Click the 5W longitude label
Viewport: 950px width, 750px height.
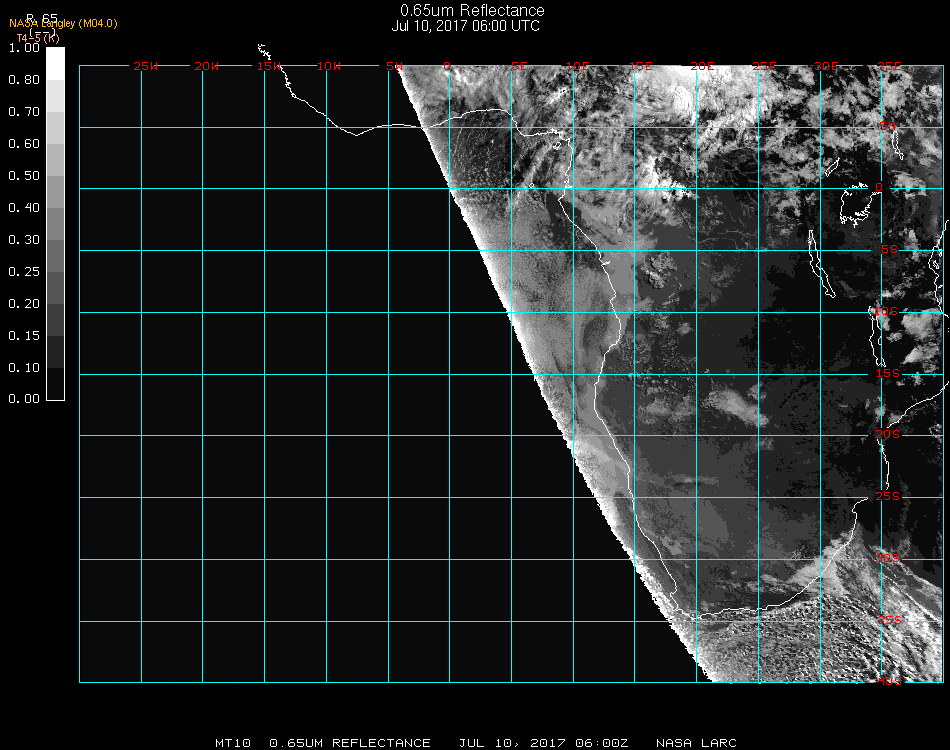(394, 66)
